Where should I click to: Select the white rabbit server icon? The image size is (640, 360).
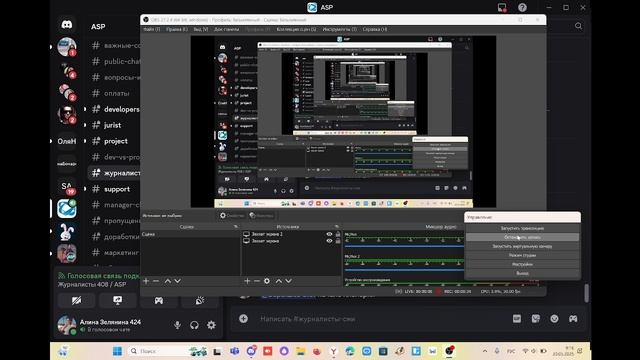(67, 232)
